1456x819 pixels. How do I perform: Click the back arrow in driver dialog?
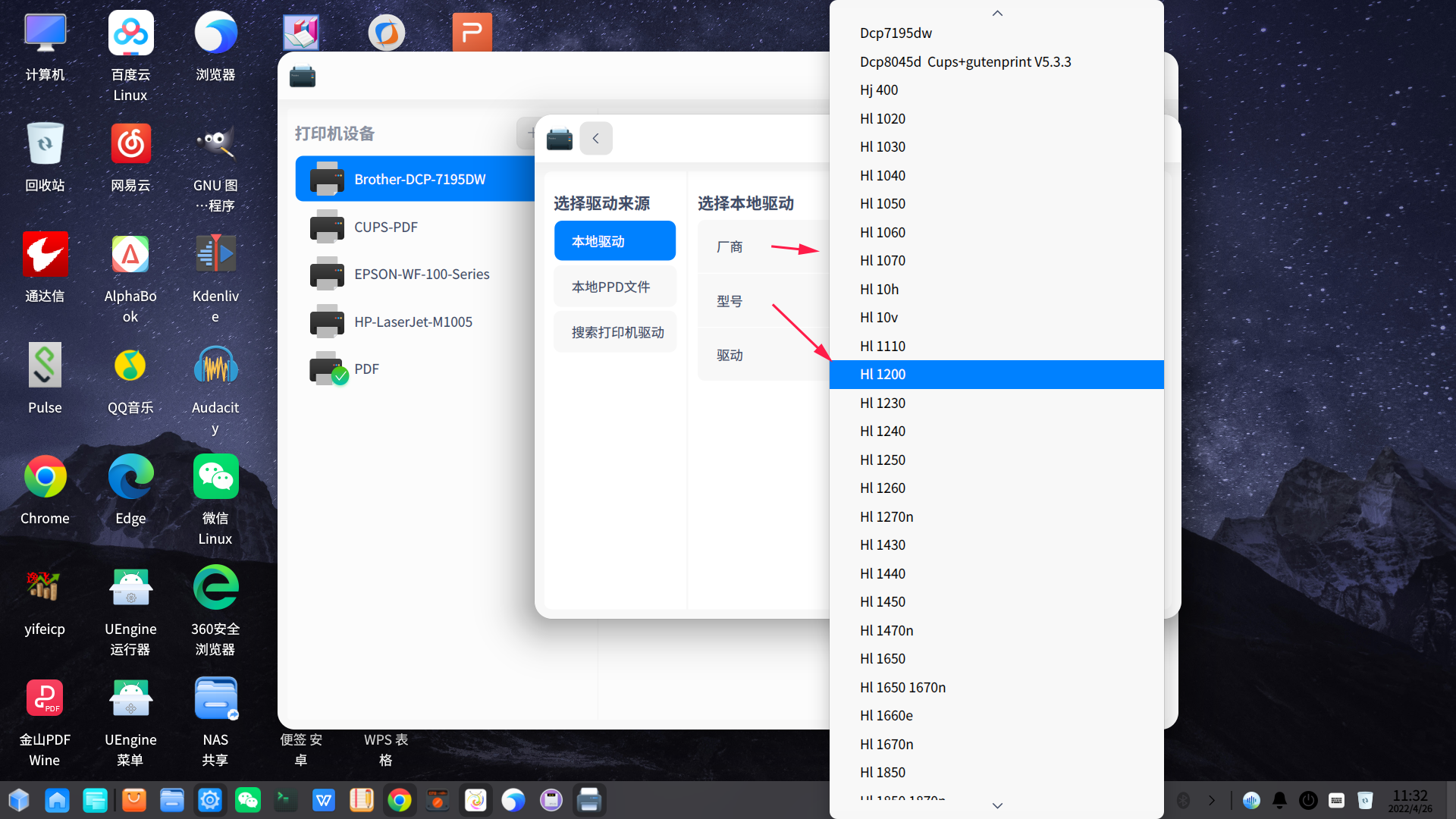click(x=596, y=138)
